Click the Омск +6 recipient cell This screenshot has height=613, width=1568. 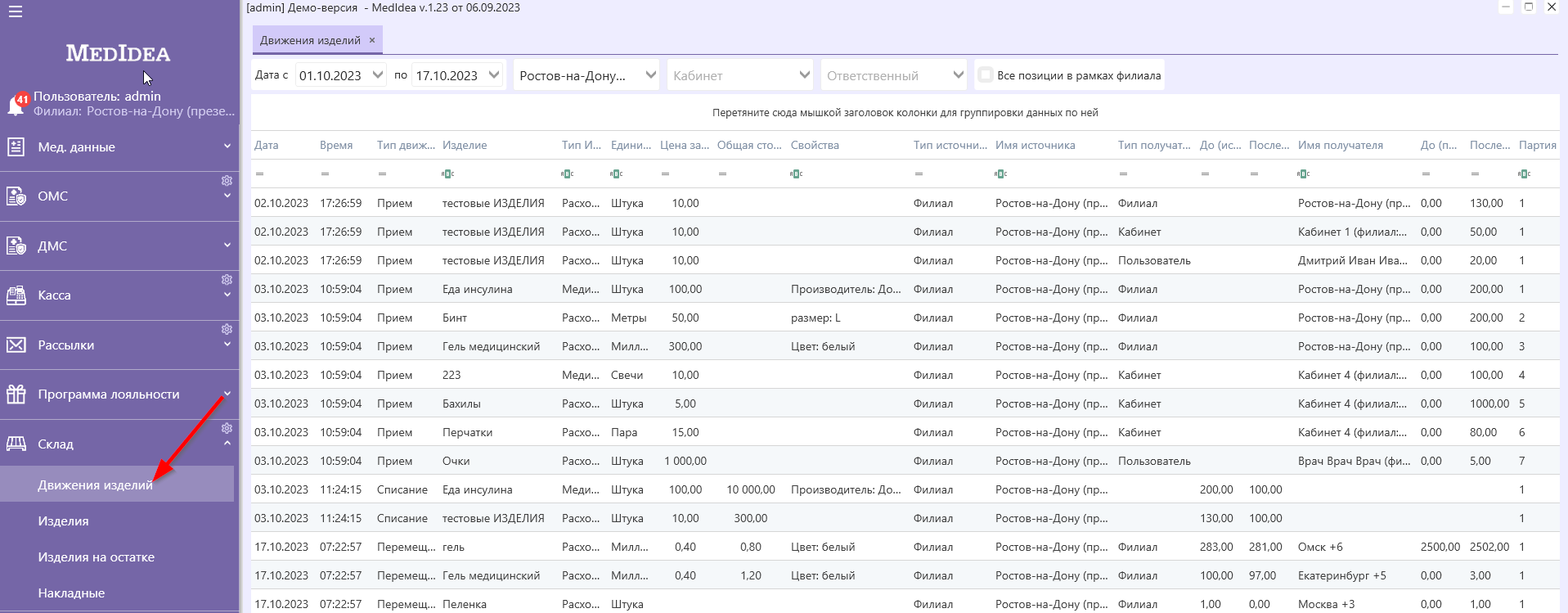pyautogui.click(x=1320, y=547)
